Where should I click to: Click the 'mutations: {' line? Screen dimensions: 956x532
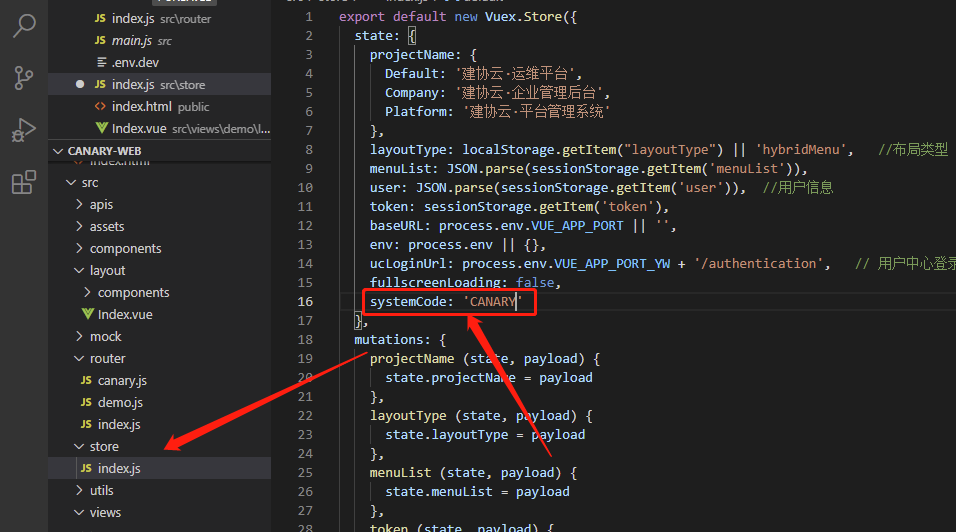pos(400,339)
